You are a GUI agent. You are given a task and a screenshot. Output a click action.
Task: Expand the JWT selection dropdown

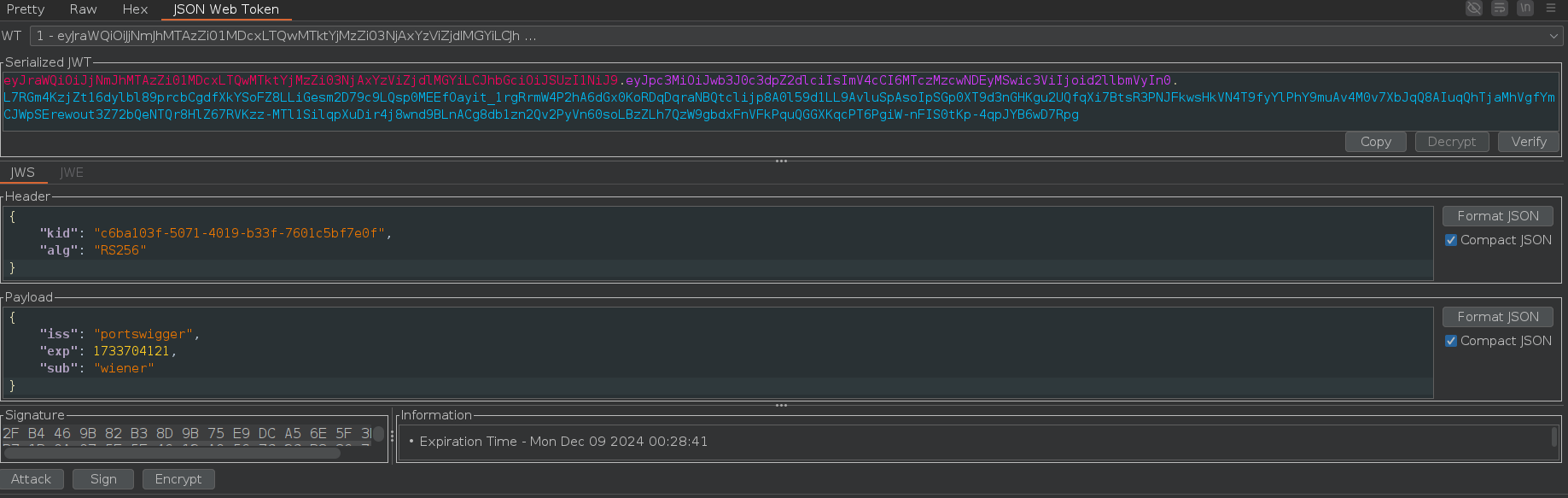click(1553, 36)
